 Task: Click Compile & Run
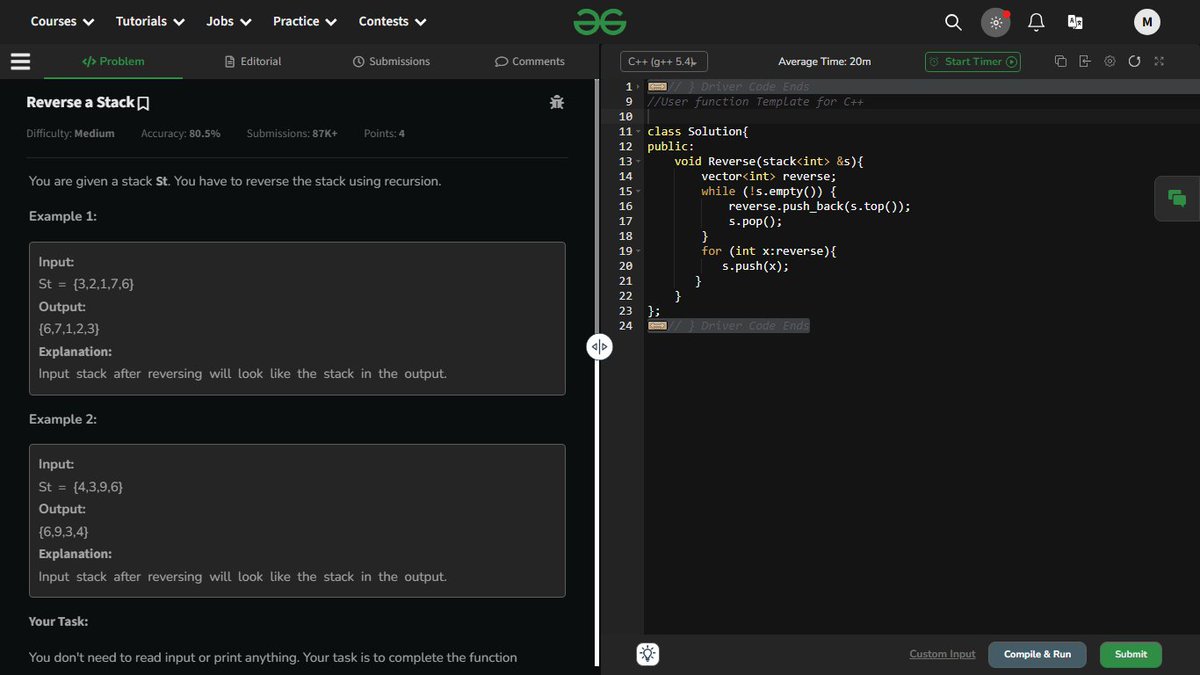[1037, 654]
